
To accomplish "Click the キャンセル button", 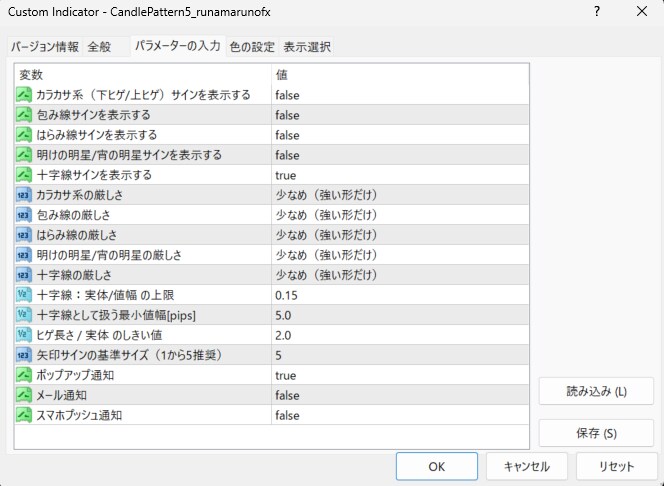I will pyautogui.click(x=526, y=467).
